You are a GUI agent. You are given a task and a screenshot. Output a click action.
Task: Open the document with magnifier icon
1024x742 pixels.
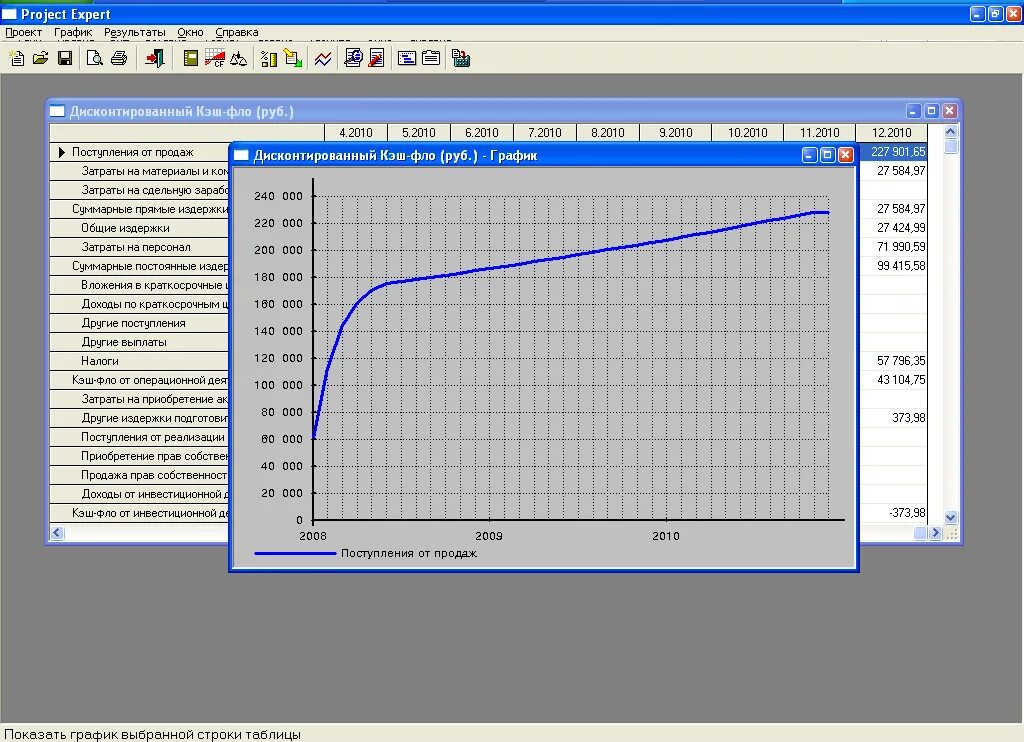[353, 59]
